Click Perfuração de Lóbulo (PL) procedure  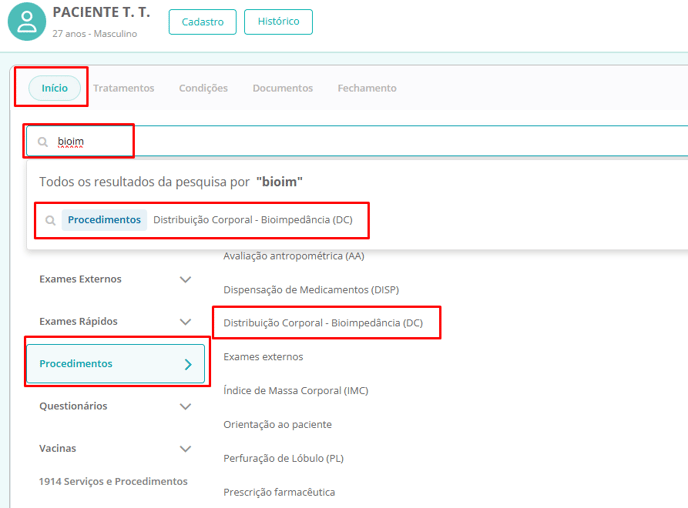click(287, 458)
